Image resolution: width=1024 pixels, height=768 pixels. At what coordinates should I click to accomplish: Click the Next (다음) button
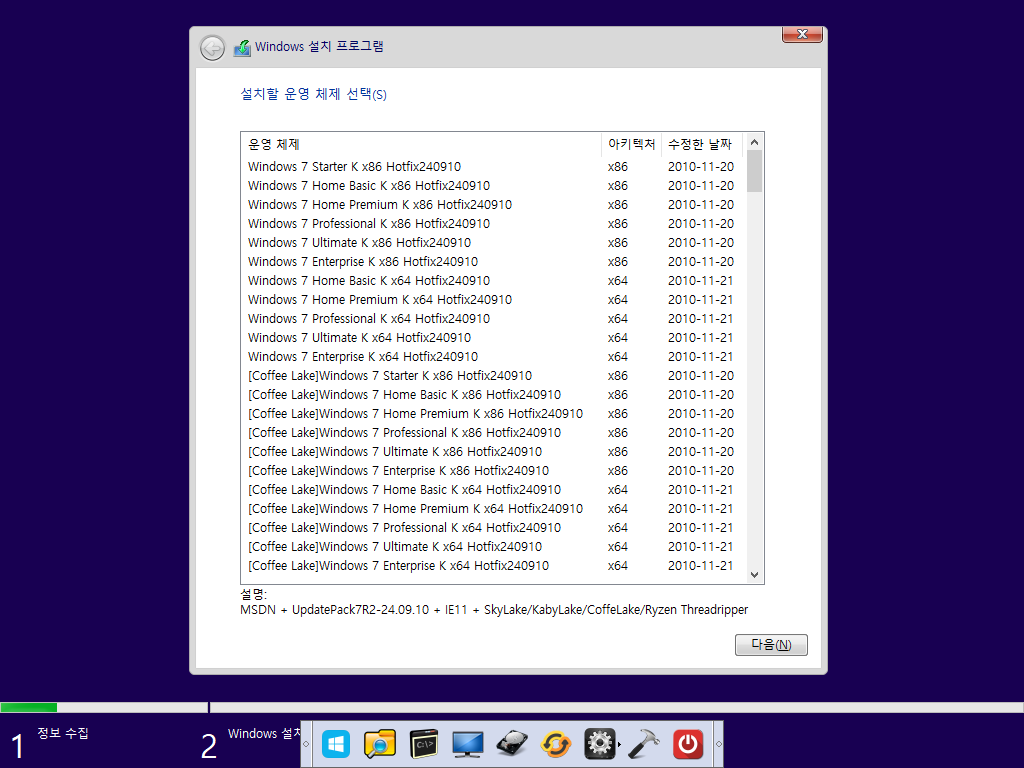(x=771, y=645)
